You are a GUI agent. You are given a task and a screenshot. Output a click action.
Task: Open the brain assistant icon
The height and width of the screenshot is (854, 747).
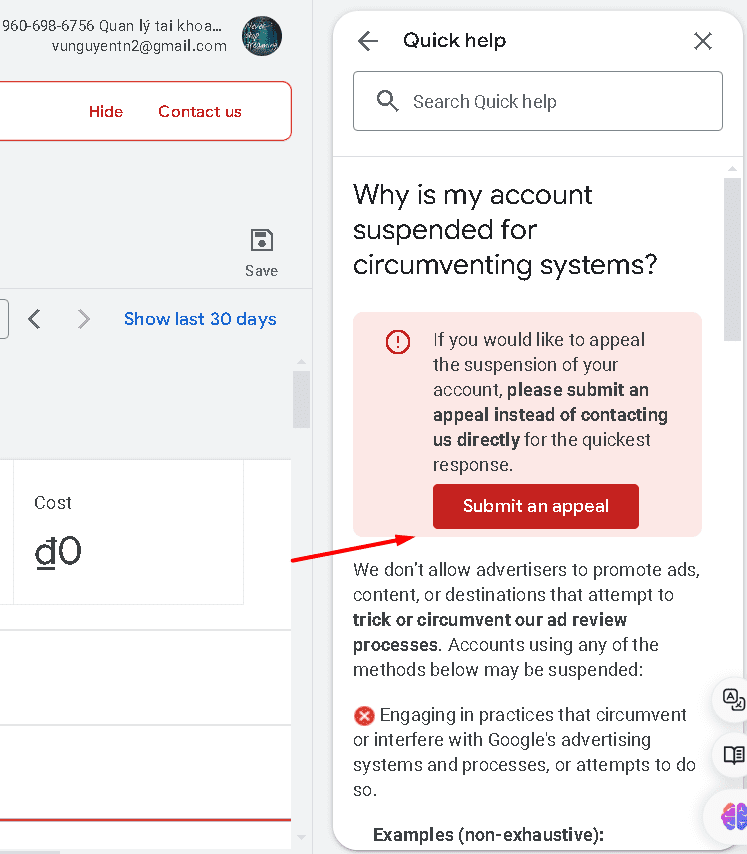[x=733, y=817]
